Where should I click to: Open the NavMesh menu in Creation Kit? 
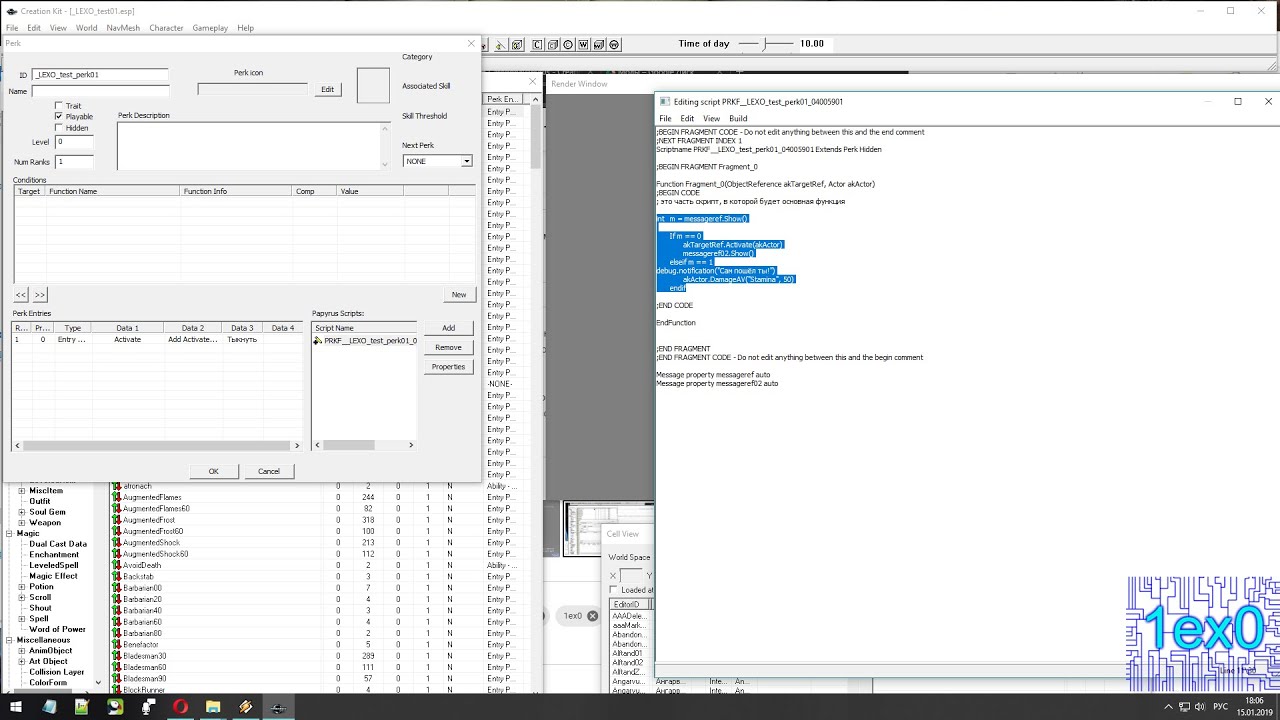pyautogui.click(x=123, y=28)
